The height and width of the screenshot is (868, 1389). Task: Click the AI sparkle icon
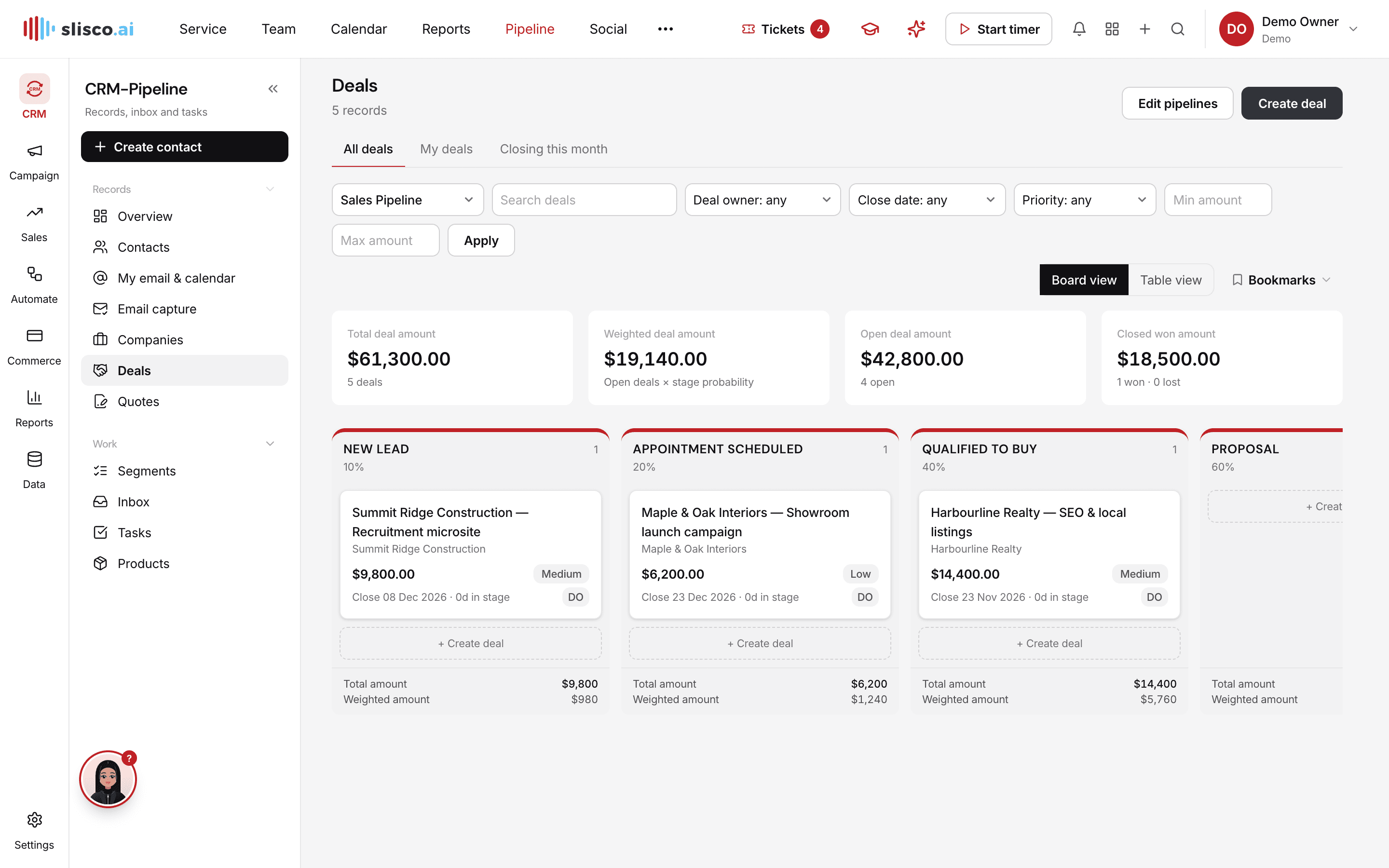pyautogui.click(x=916, y=29)
